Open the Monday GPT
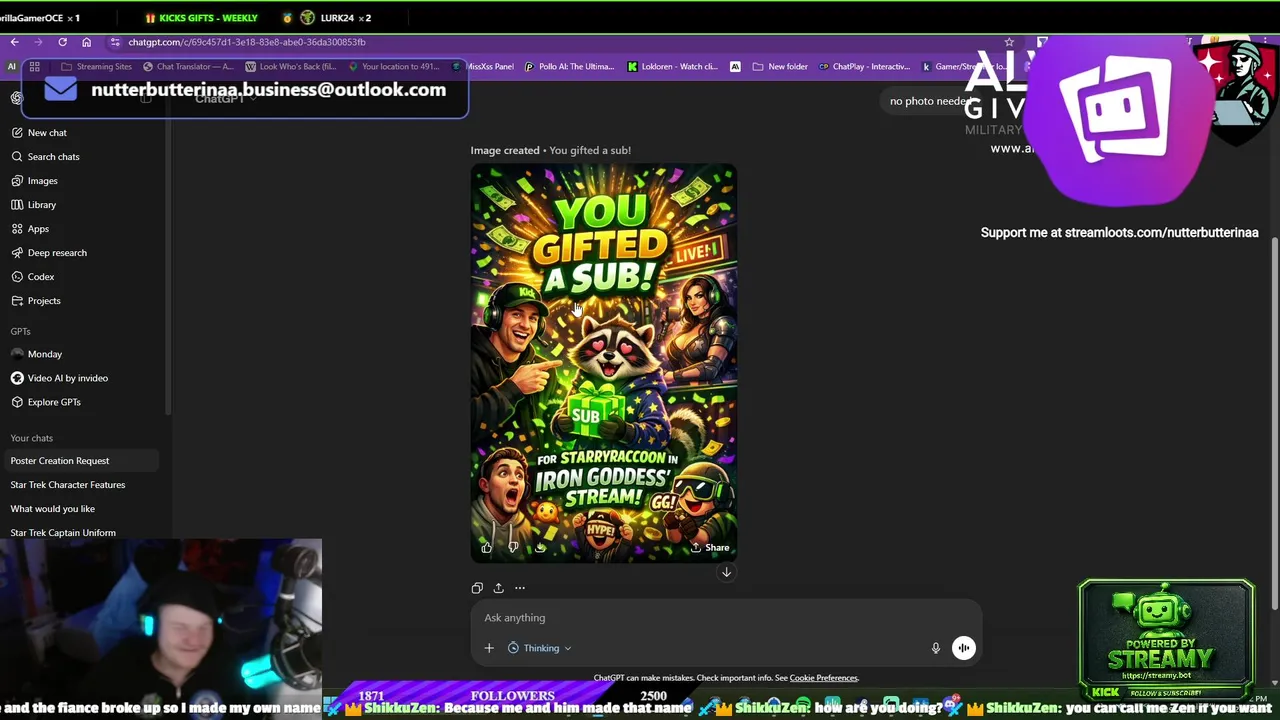The image size is (1280, 720). point(45,354)
